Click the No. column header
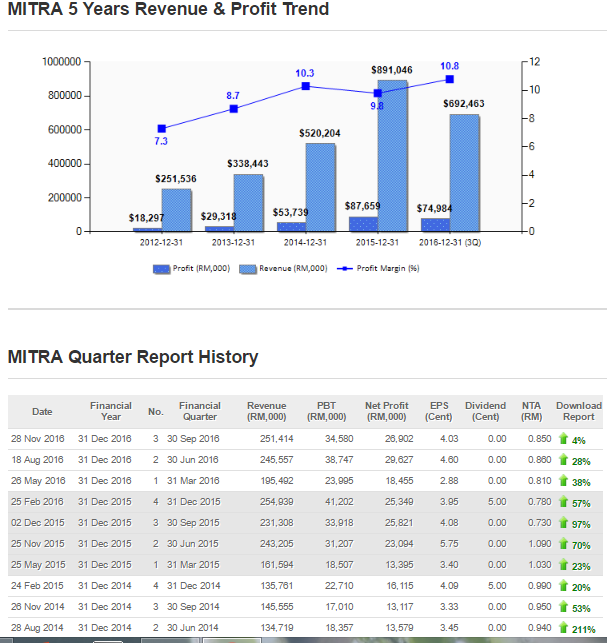Viewport: 607px width, 643px height. (x=156, y=412)
